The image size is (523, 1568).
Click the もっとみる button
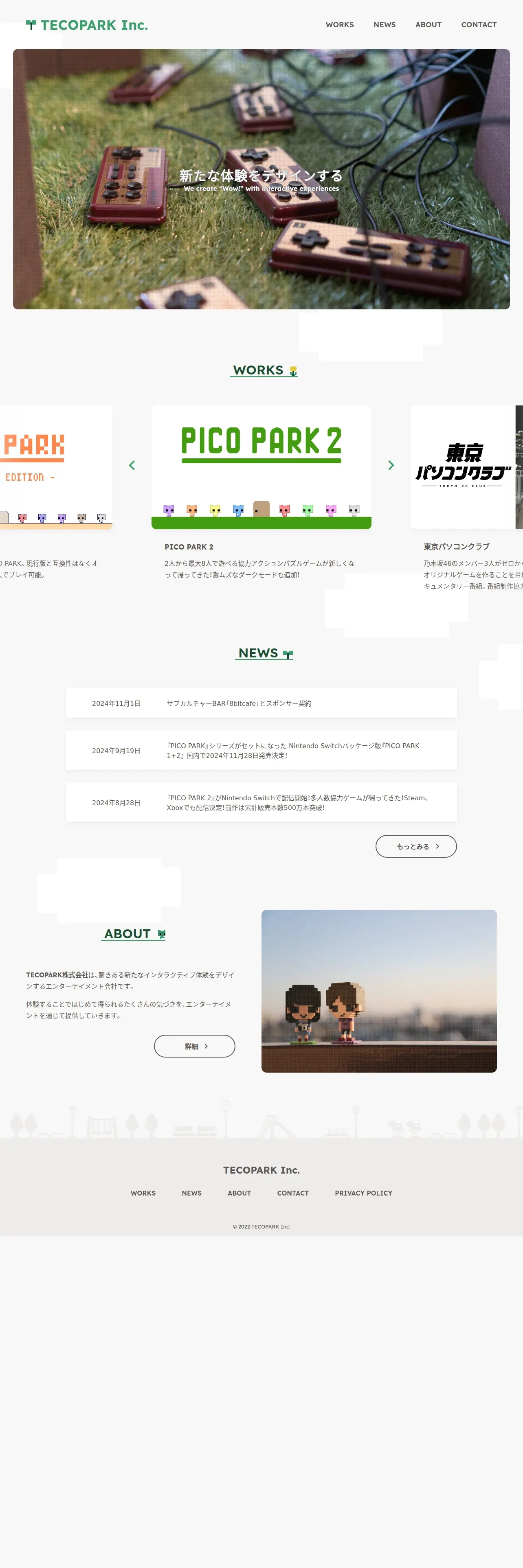[x=416, y=846]
